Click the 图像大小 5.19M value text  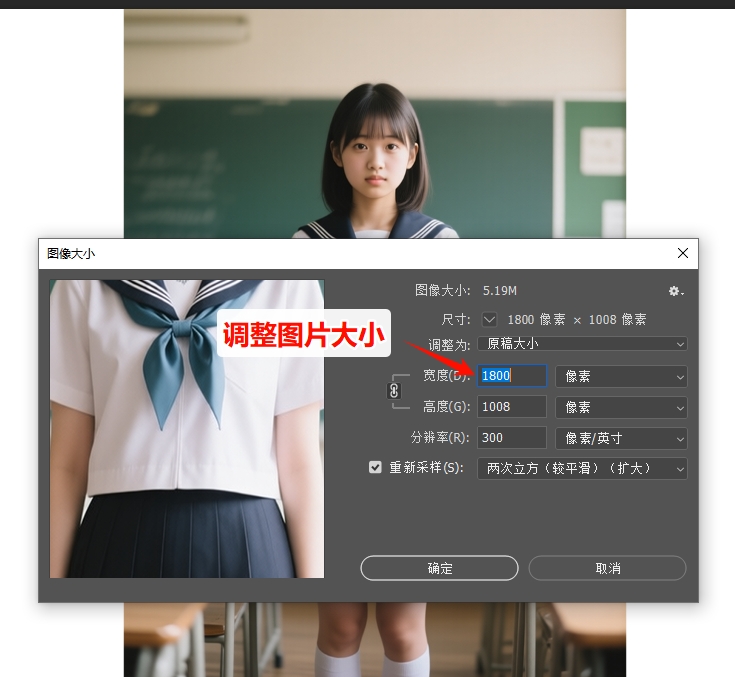pyautogui.click(x=500, y=291)
